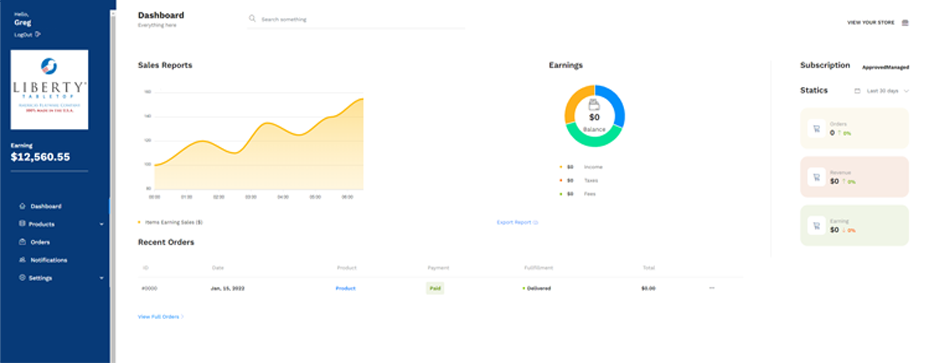Click the $0 Balance text in donut
The image size is (929, 363).
coord(594,122)
